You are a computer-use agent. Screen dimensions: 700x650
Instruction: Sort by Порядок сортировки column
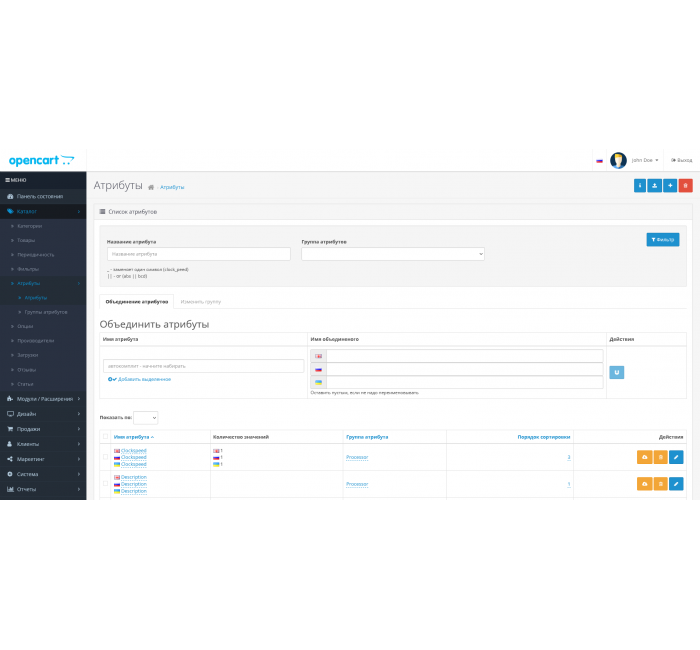[x=544, y=437]
